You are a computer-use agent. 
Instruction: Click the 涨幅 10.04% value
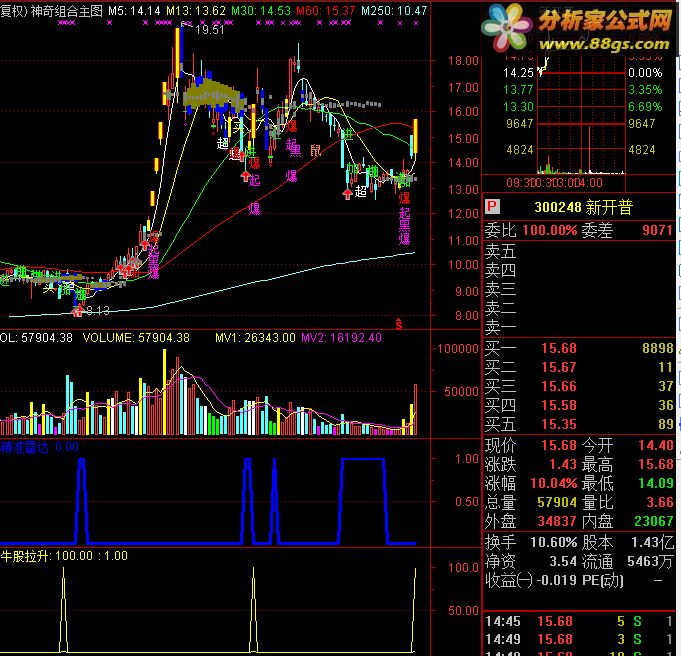pyautogui.click(x=554, y=483)
